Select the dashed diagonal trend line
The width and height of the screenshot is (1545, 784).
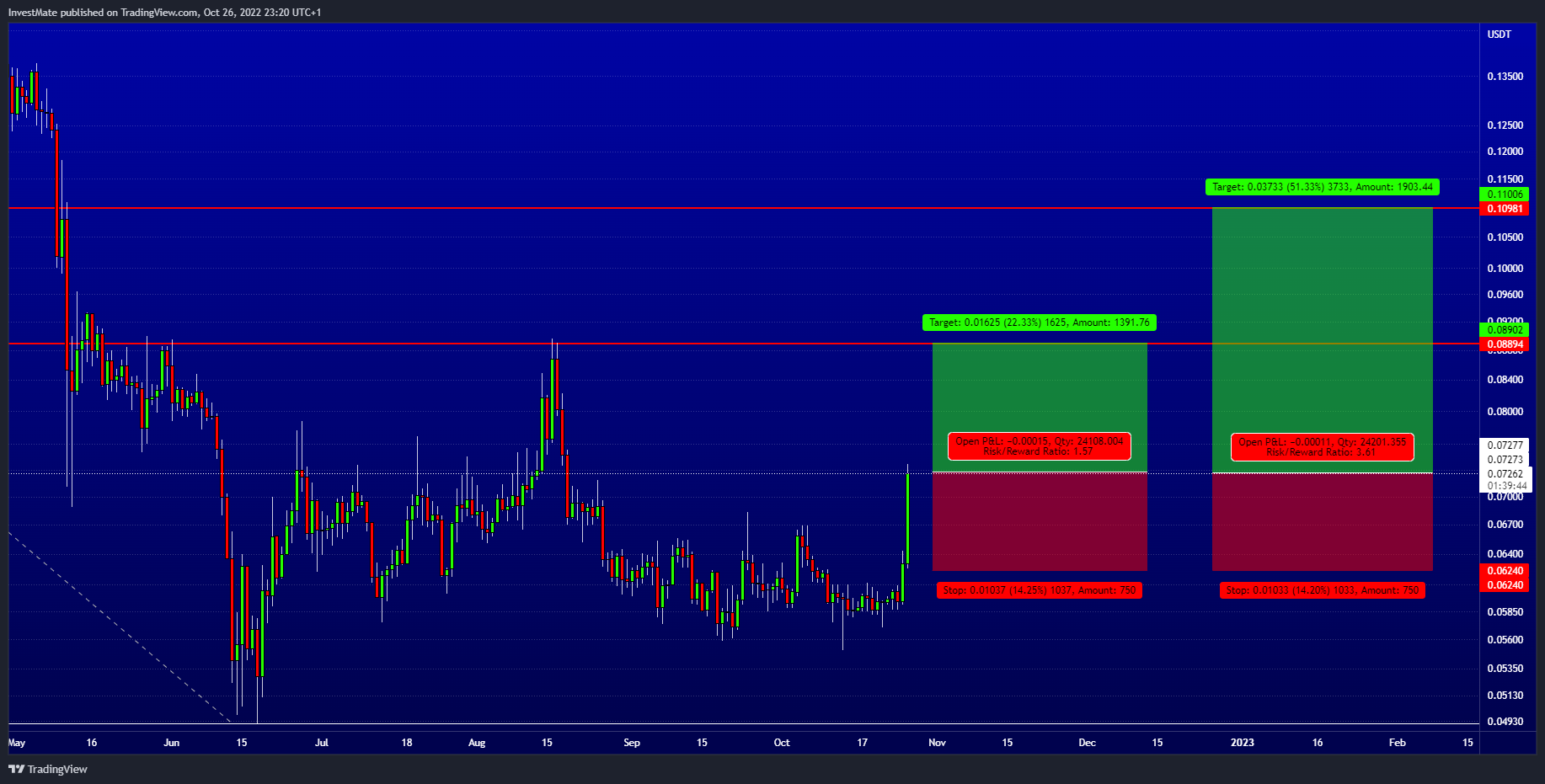click(x=118, y=626)
